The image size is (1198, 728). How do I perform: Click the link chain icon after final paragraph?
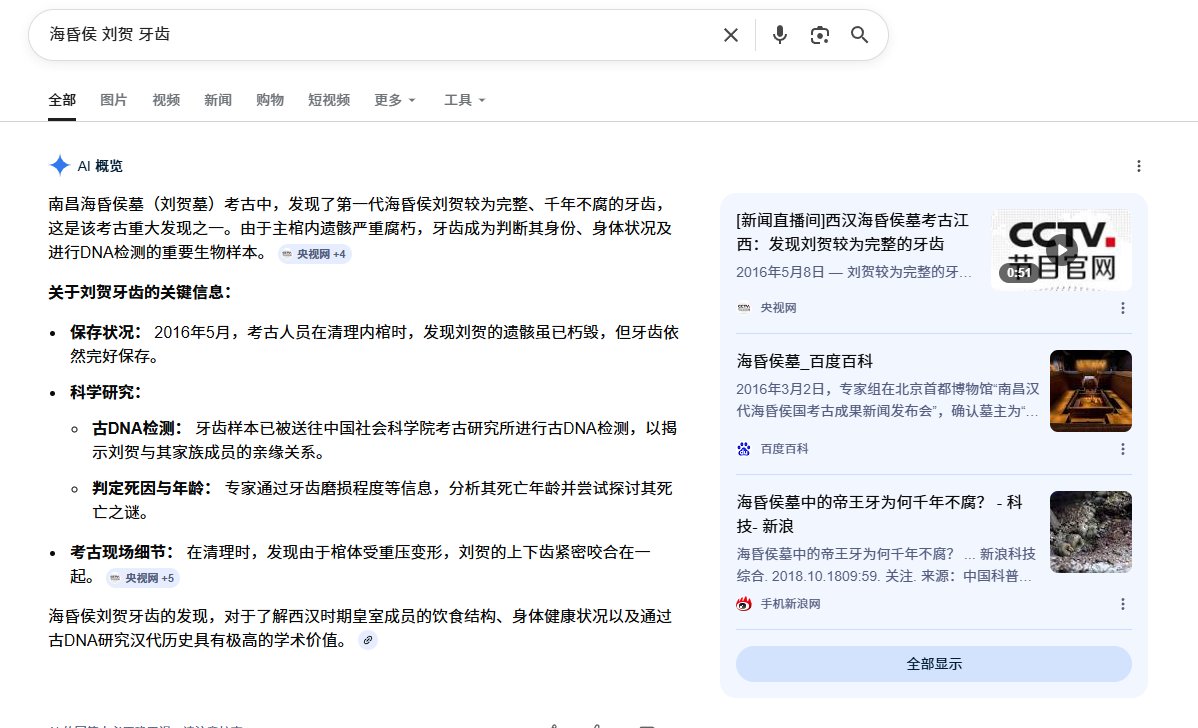[x=367, y=640]
